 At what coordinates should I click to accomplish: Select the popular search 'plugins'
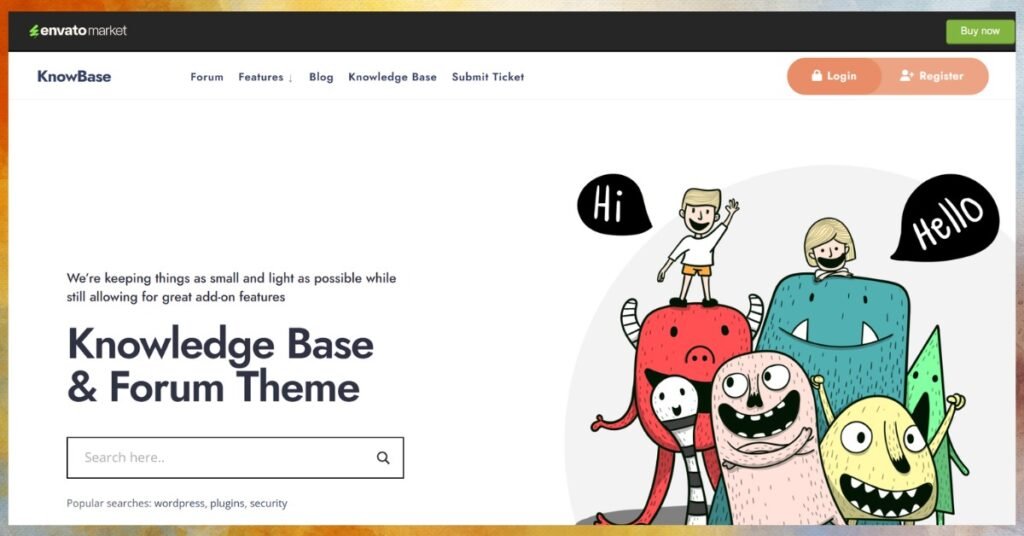pos(228,503)
